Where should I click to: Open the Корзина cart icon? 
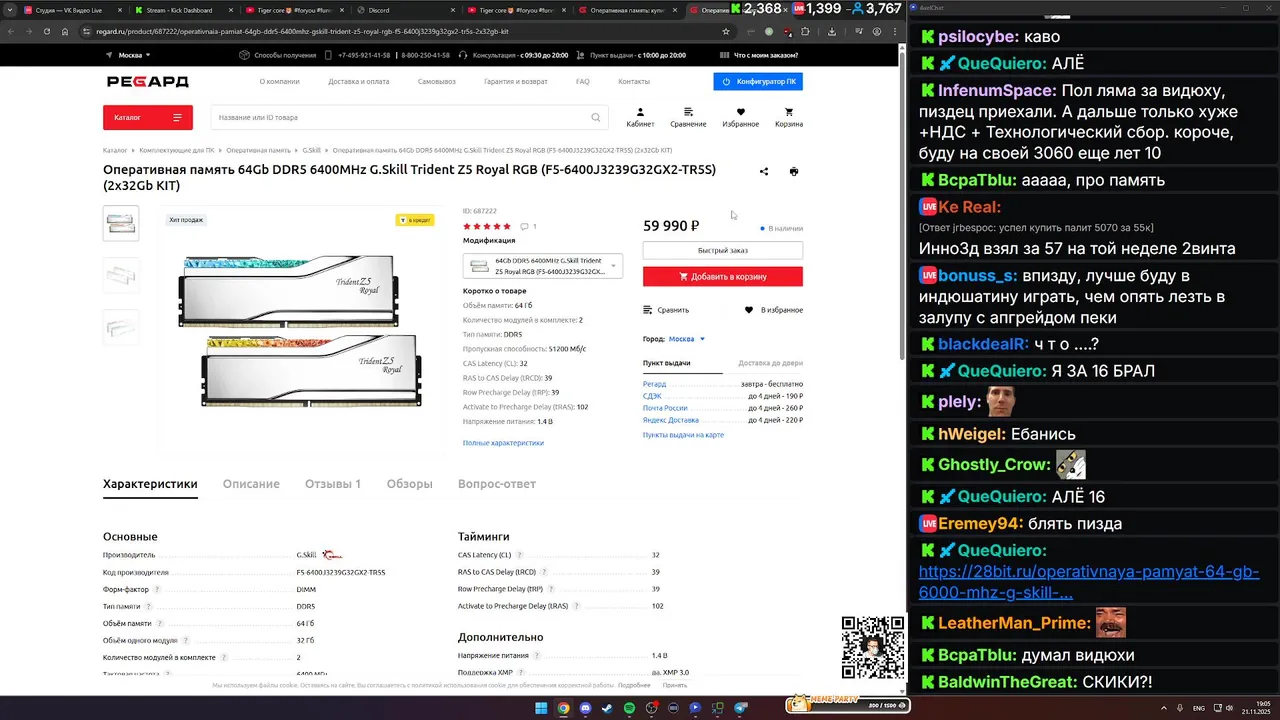click(789, 117)
